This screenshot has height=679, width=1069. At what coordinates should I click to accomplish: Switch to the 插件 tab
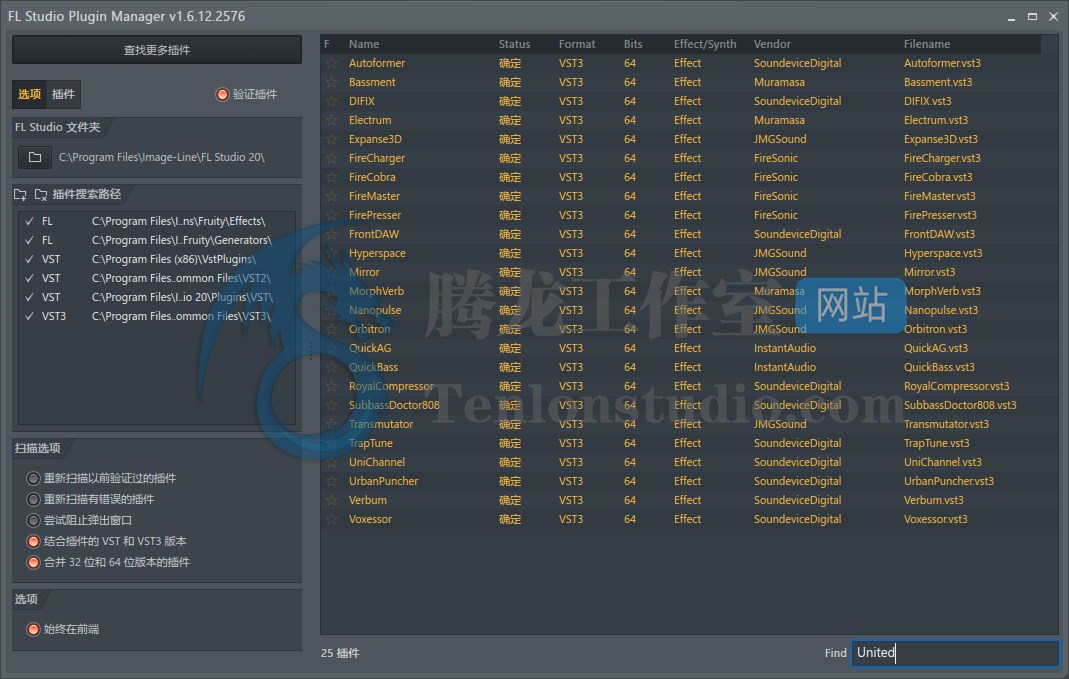tap(63, 94)
